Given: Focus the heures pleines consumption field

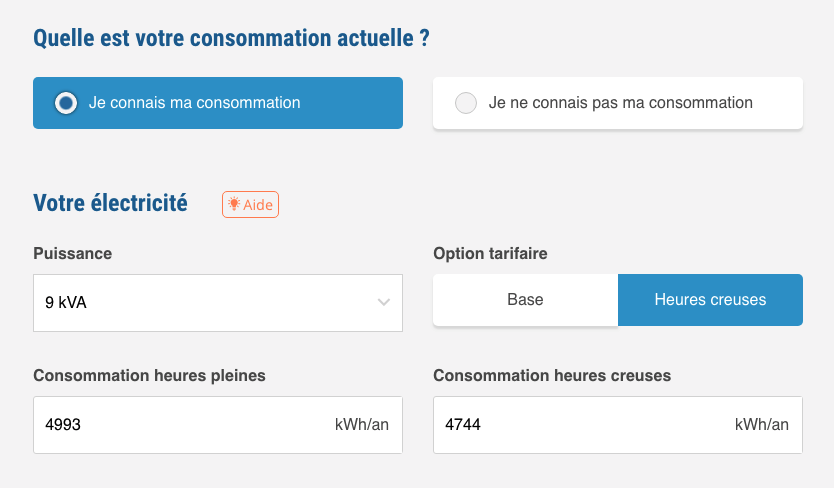Looking at the screenshot, I should coord(218,425).
